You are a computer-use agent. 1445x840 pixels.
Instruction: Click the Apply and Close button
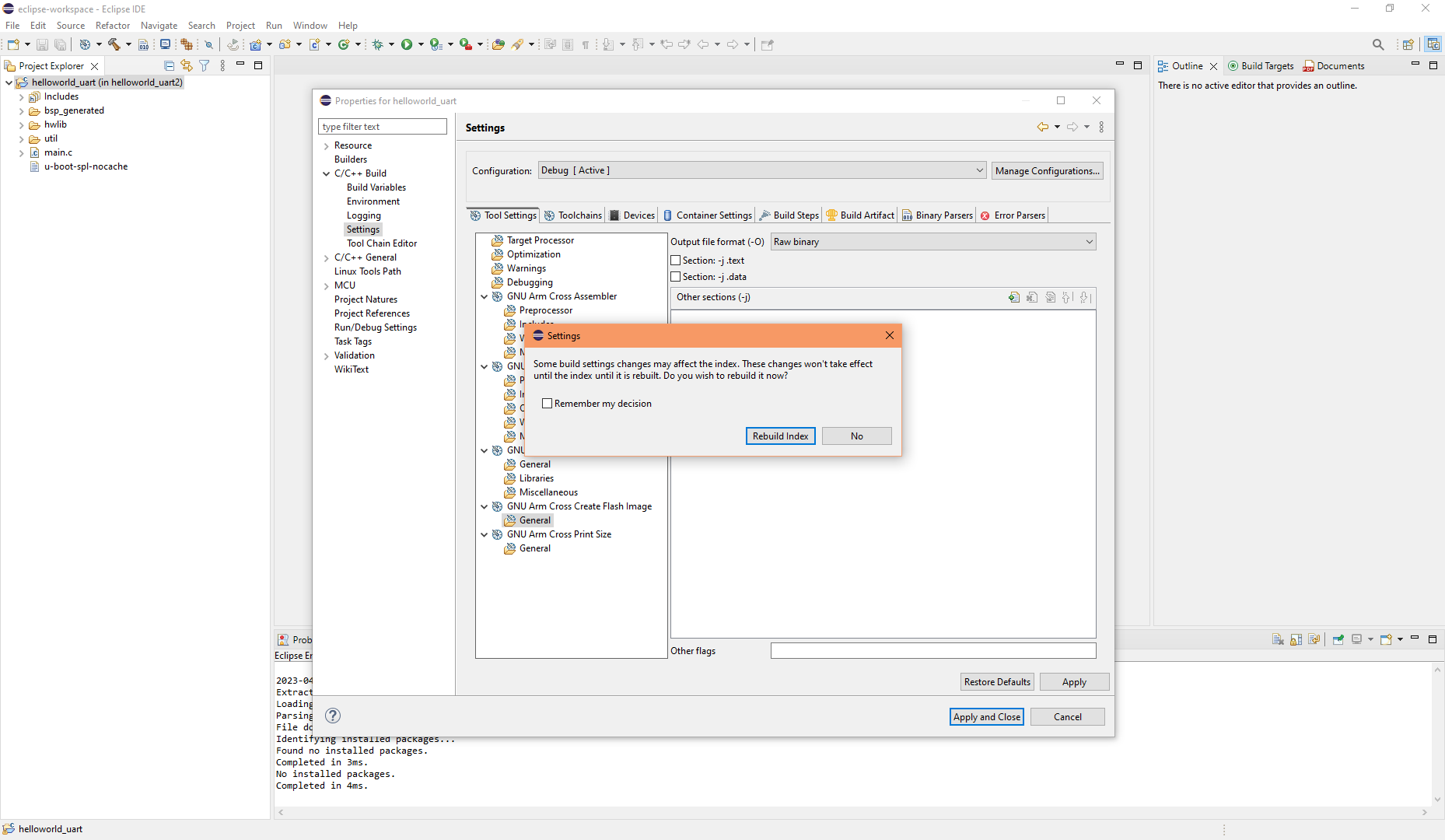point(986,716)
